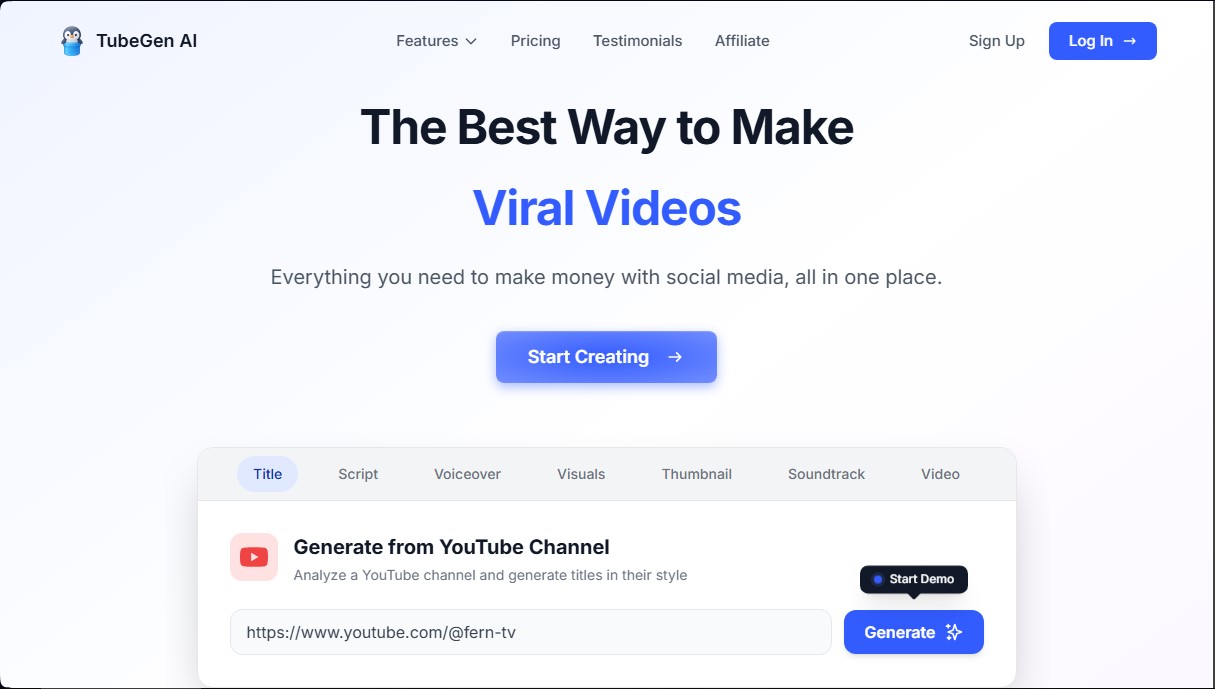This screenshot has width=1215, height=689.
Task: Click the YouTube channel URL field
Action: (531, 632)
